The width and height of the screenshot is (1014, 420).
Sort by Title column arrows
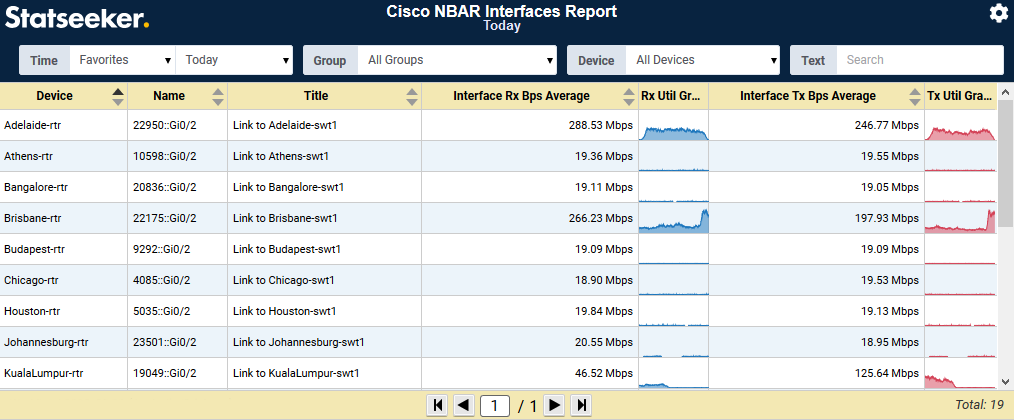411,97
